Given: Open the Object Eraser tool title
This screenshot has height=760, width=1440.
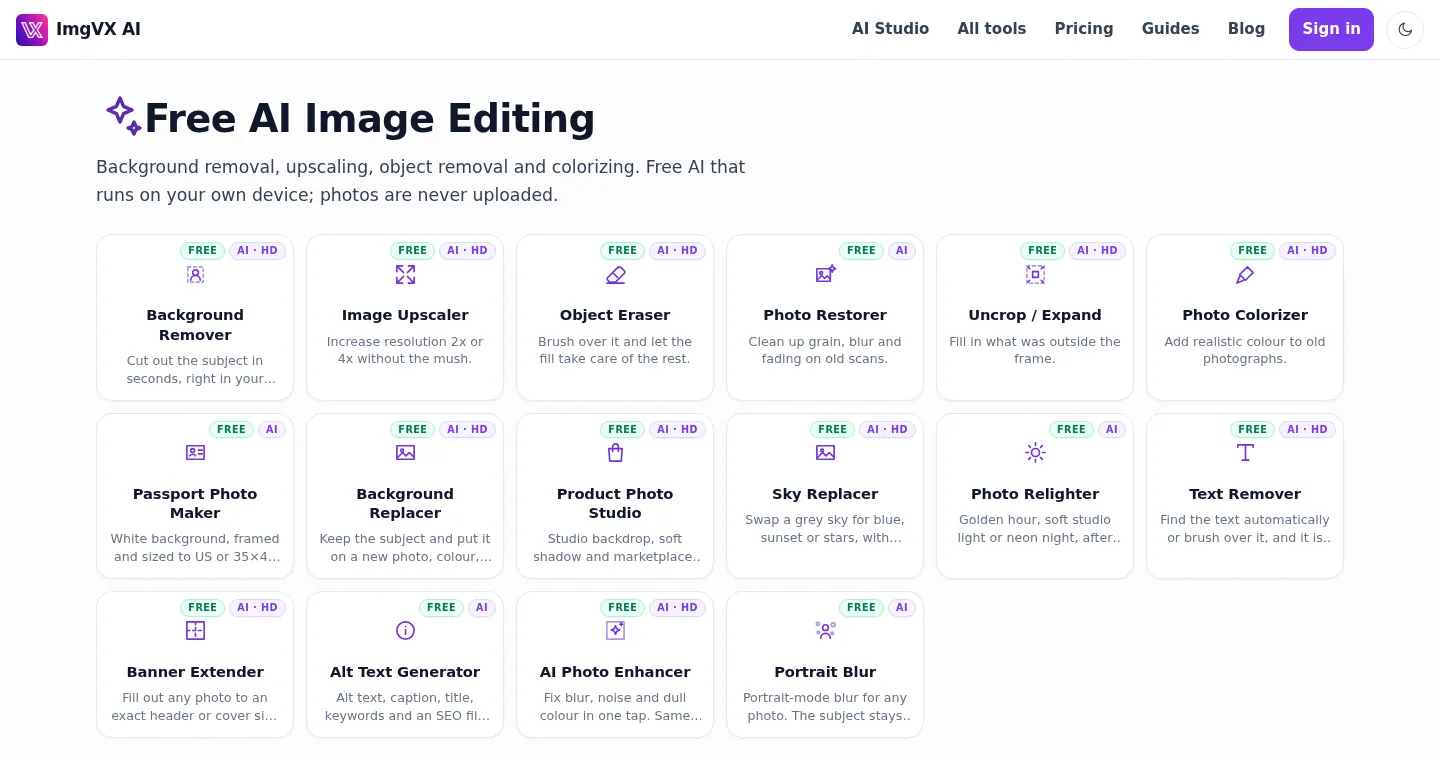Looking at the screenshot, I should tap(615, 315).
